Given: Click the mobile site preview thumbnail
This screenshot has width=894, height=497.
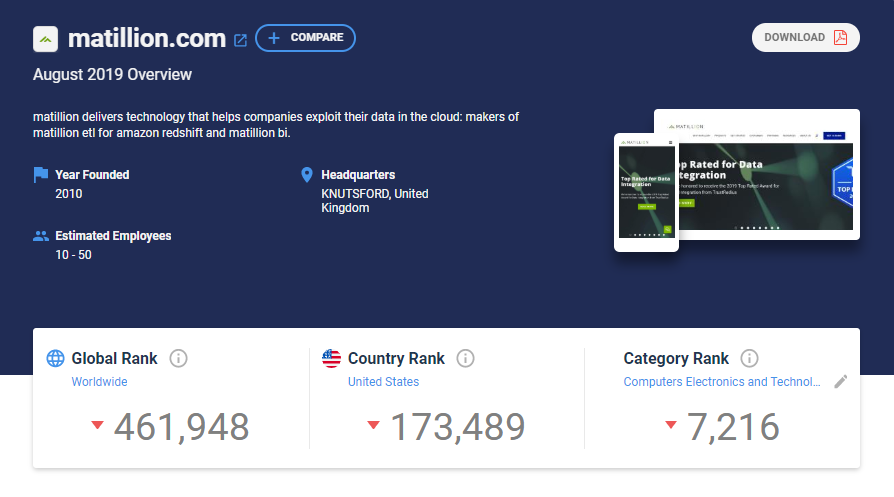Looking at the screenshot, I should [647, 192].
